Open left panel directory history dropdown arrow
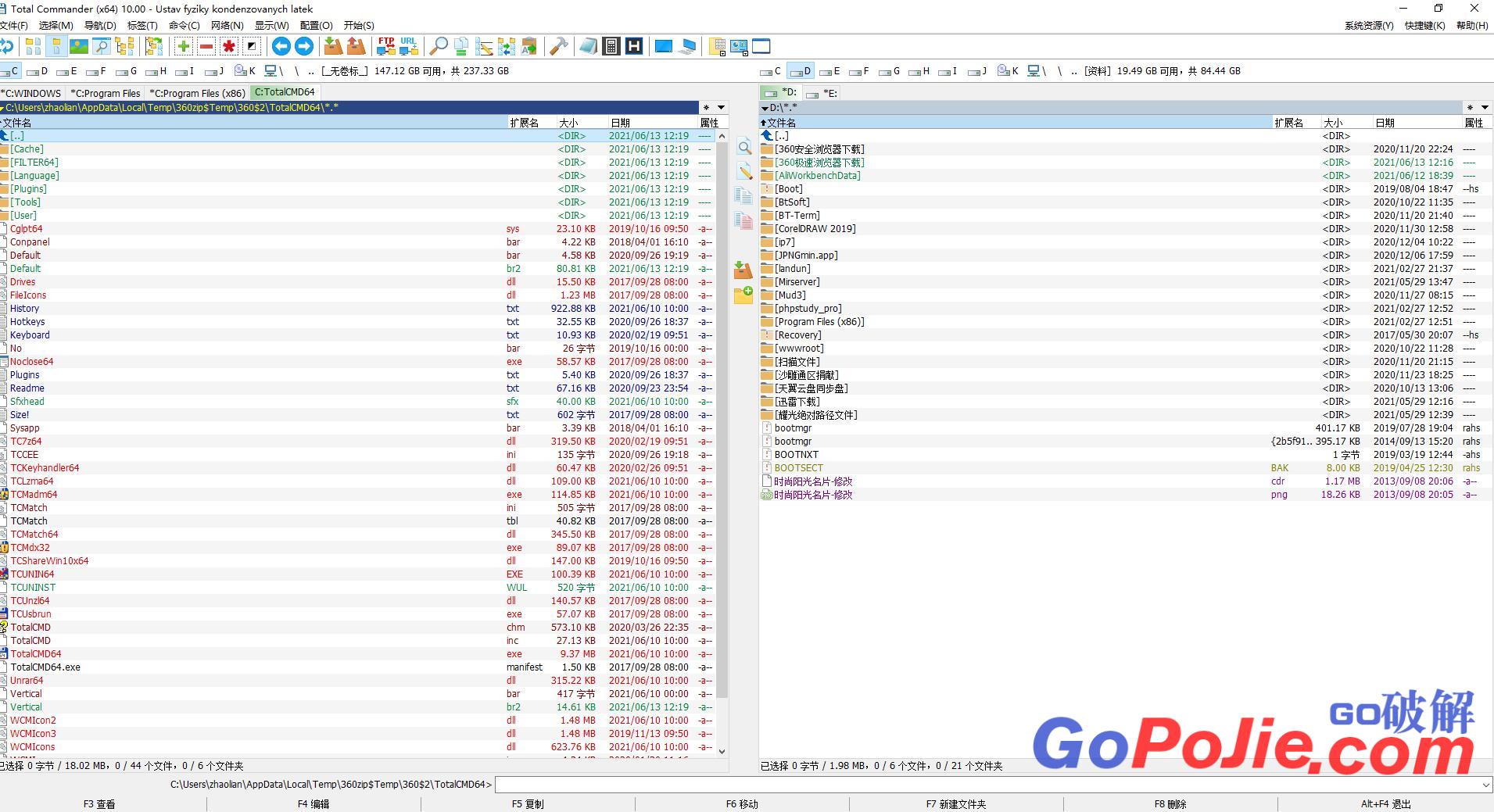 721,108
